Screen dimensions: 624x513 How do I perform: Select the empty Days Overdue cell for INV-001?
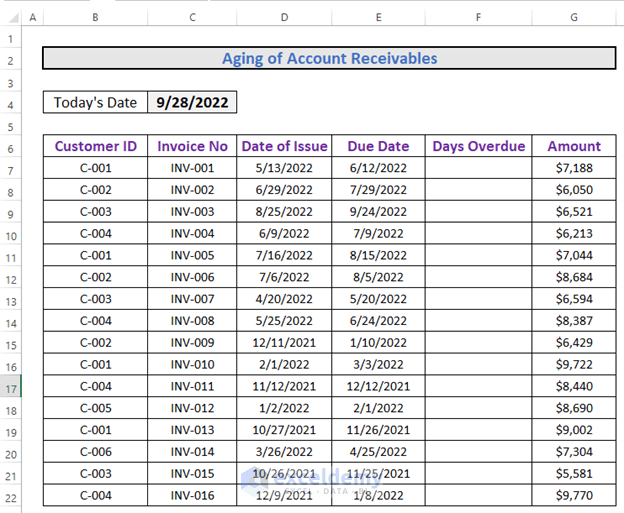[478, 168]
